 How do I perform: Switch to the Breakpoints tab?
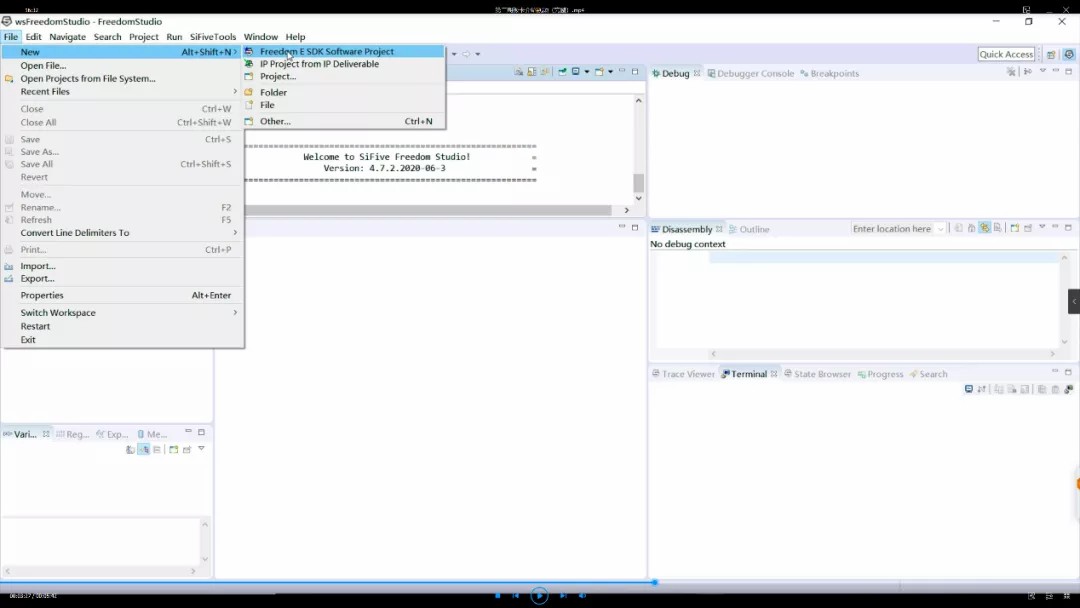pos(829,74)
